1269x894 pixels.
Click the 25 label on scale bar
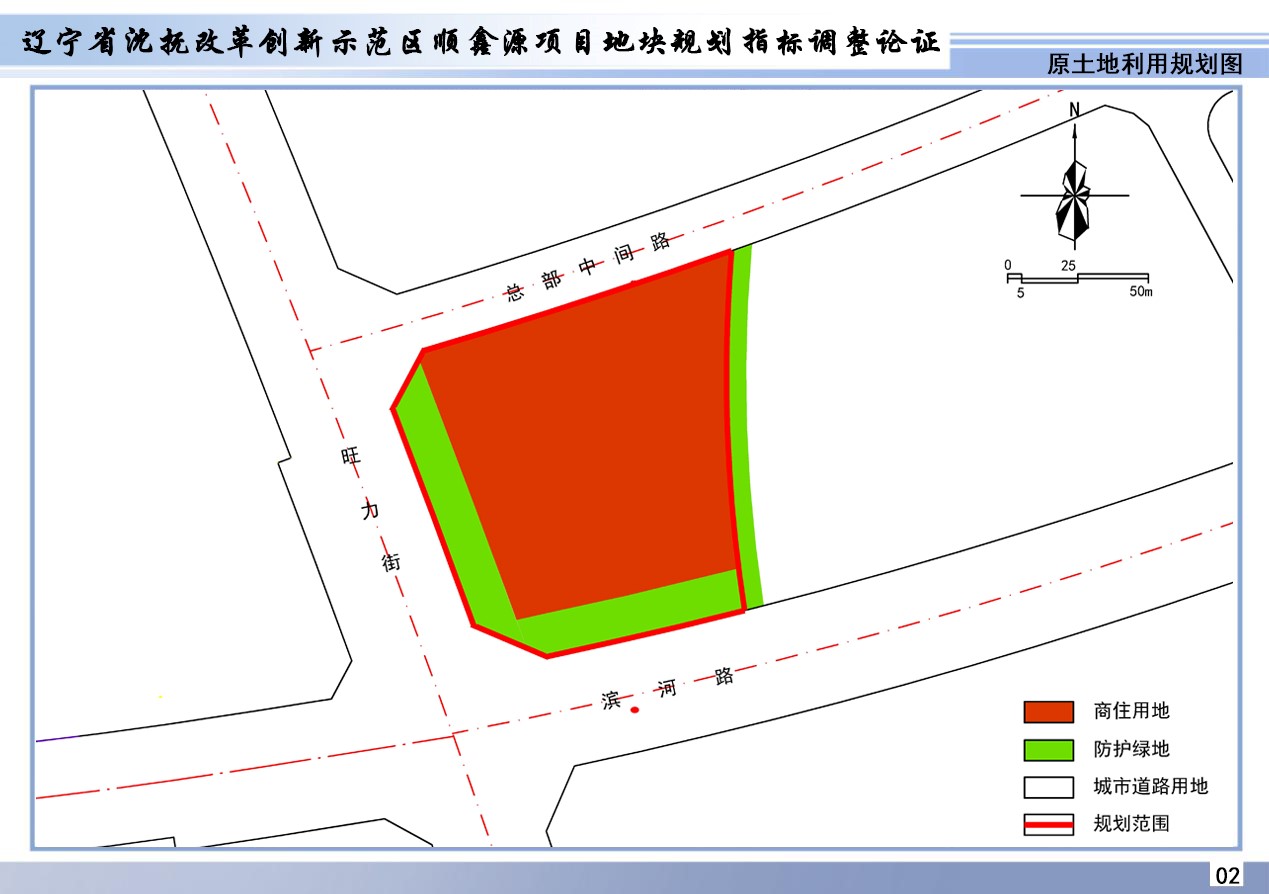pos(1068,265)
